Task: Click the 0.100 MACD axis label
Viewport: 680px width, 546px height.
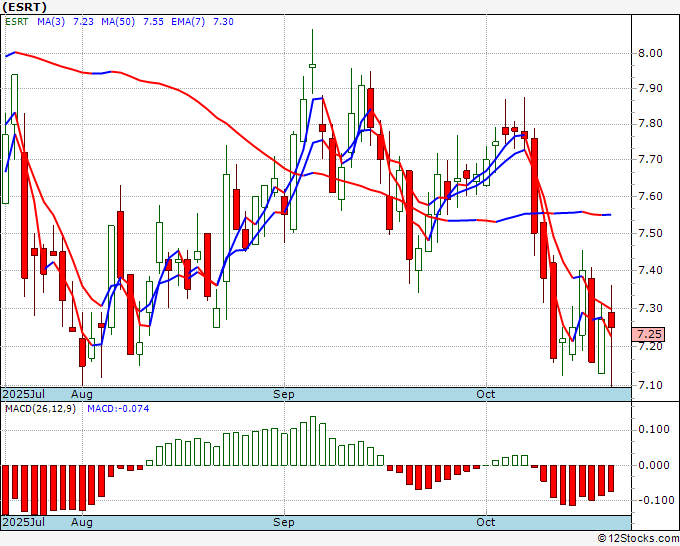Action: (x=654, y=430)
